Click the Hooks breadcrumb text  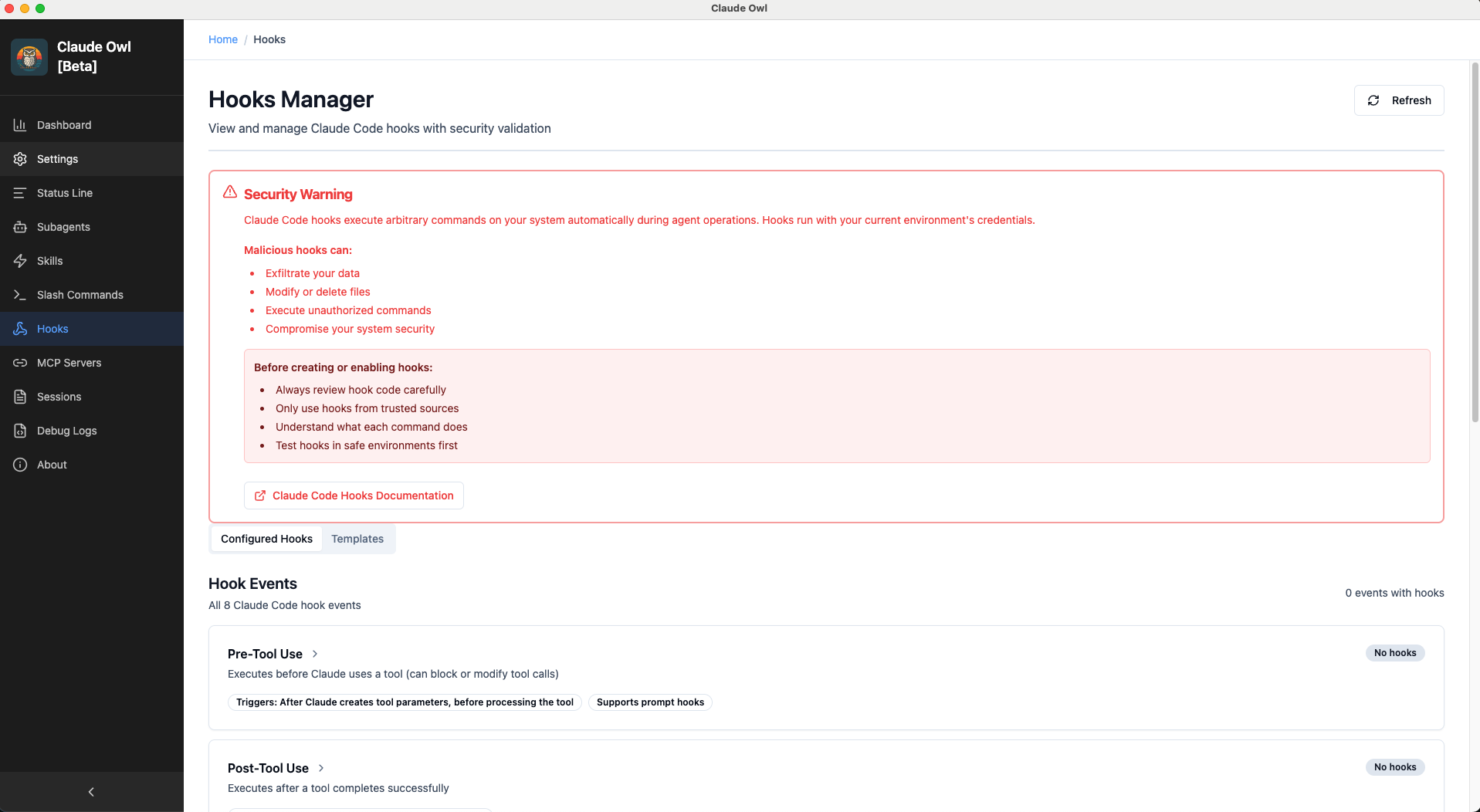coord(269,39)
